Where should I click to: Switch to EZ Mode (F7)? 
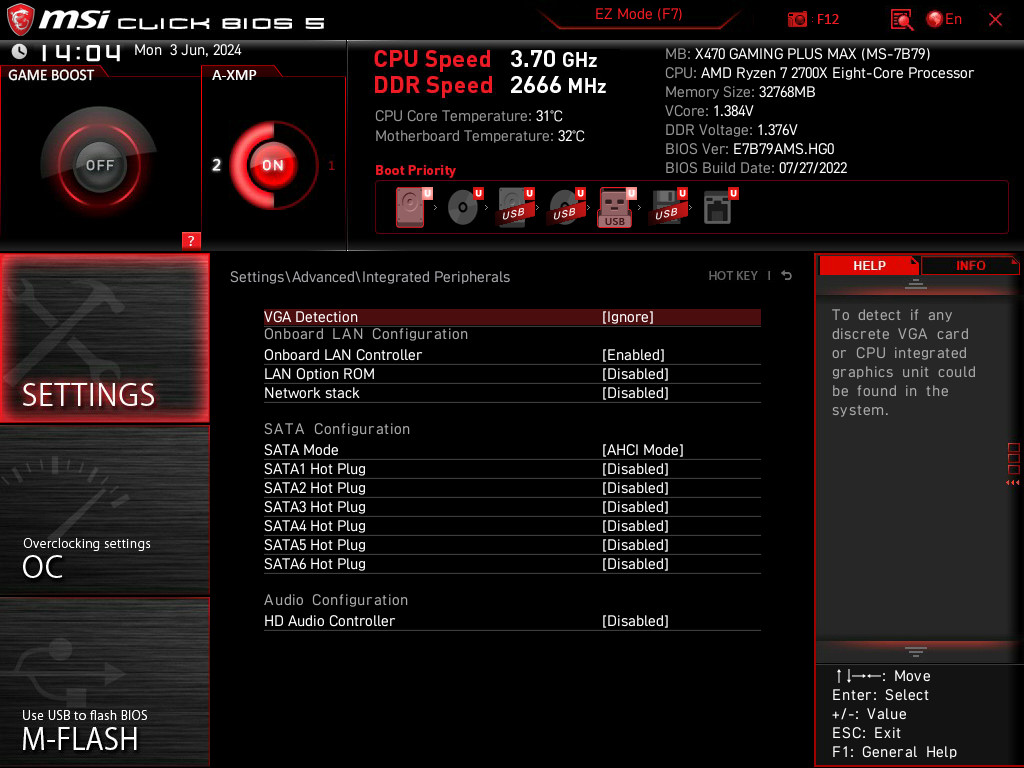click(638, 14)
